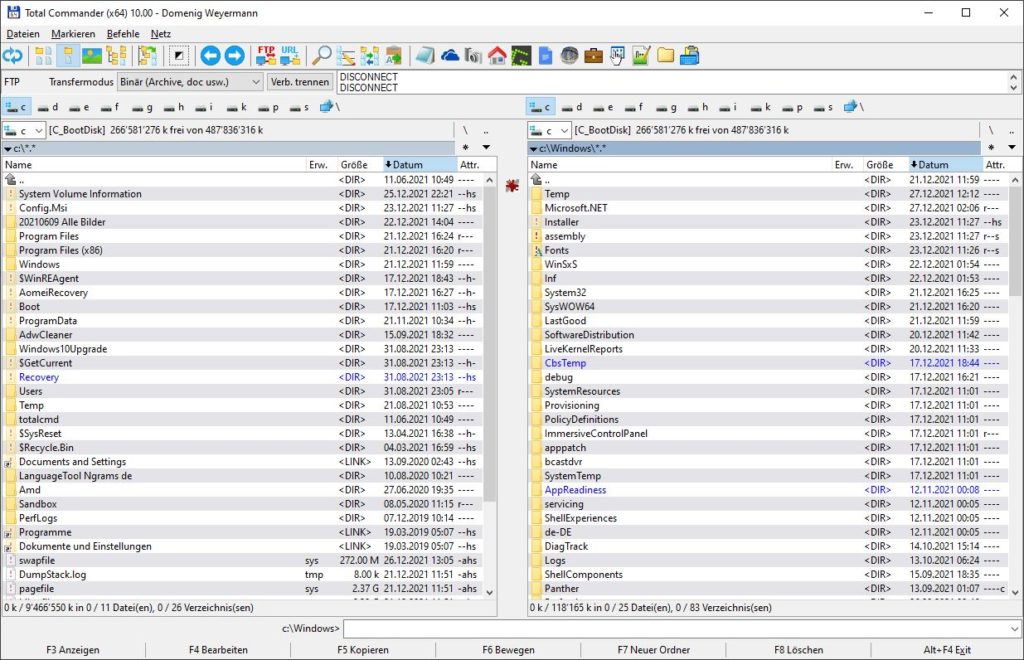This screenshot has width=1024, height=660.
Task: Go to root with left panel backslash button
Action: tap(465, 131)
